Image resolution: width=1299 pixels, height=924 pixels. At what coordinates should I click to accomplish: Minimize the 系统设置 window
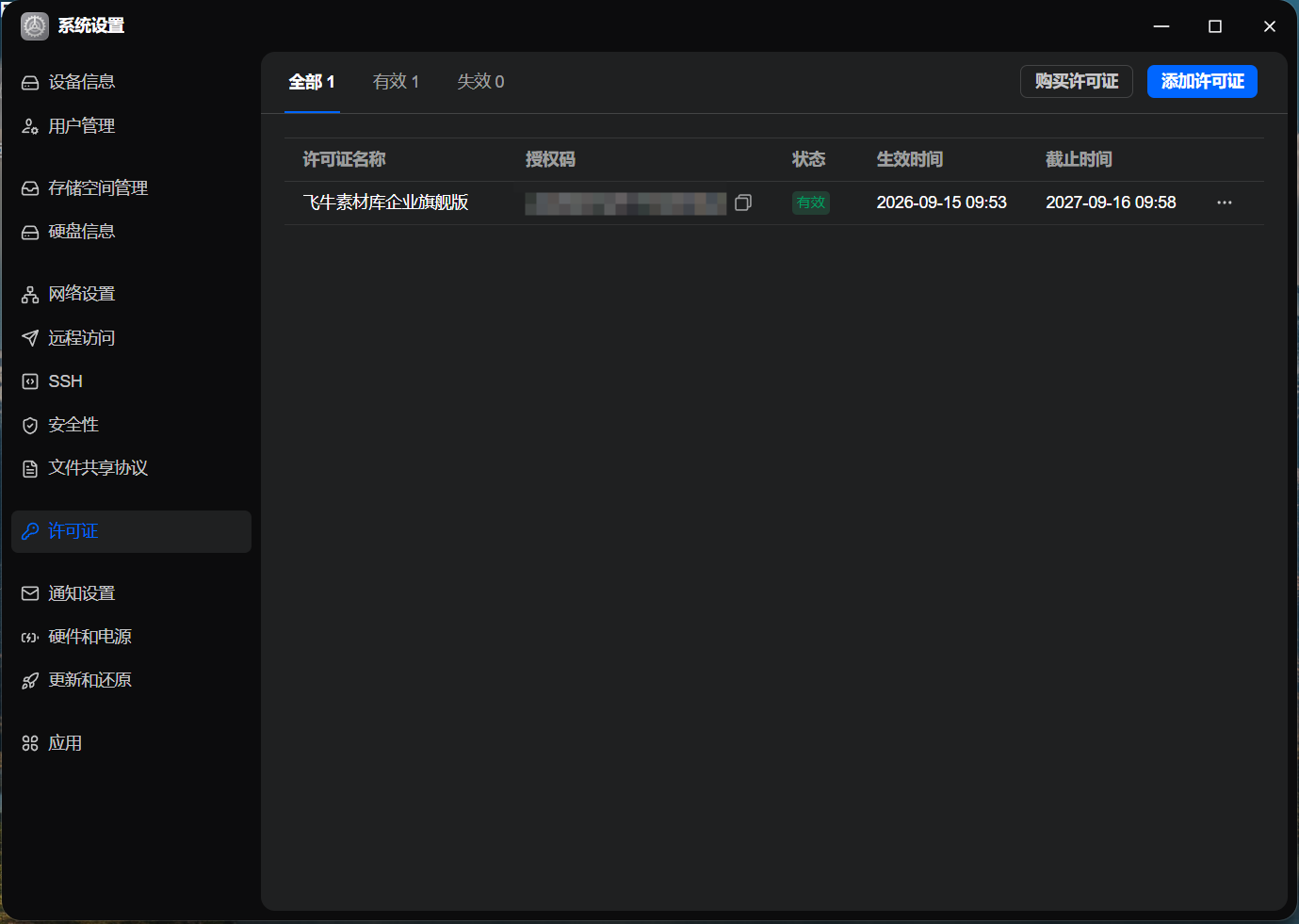coord(1161,26)
